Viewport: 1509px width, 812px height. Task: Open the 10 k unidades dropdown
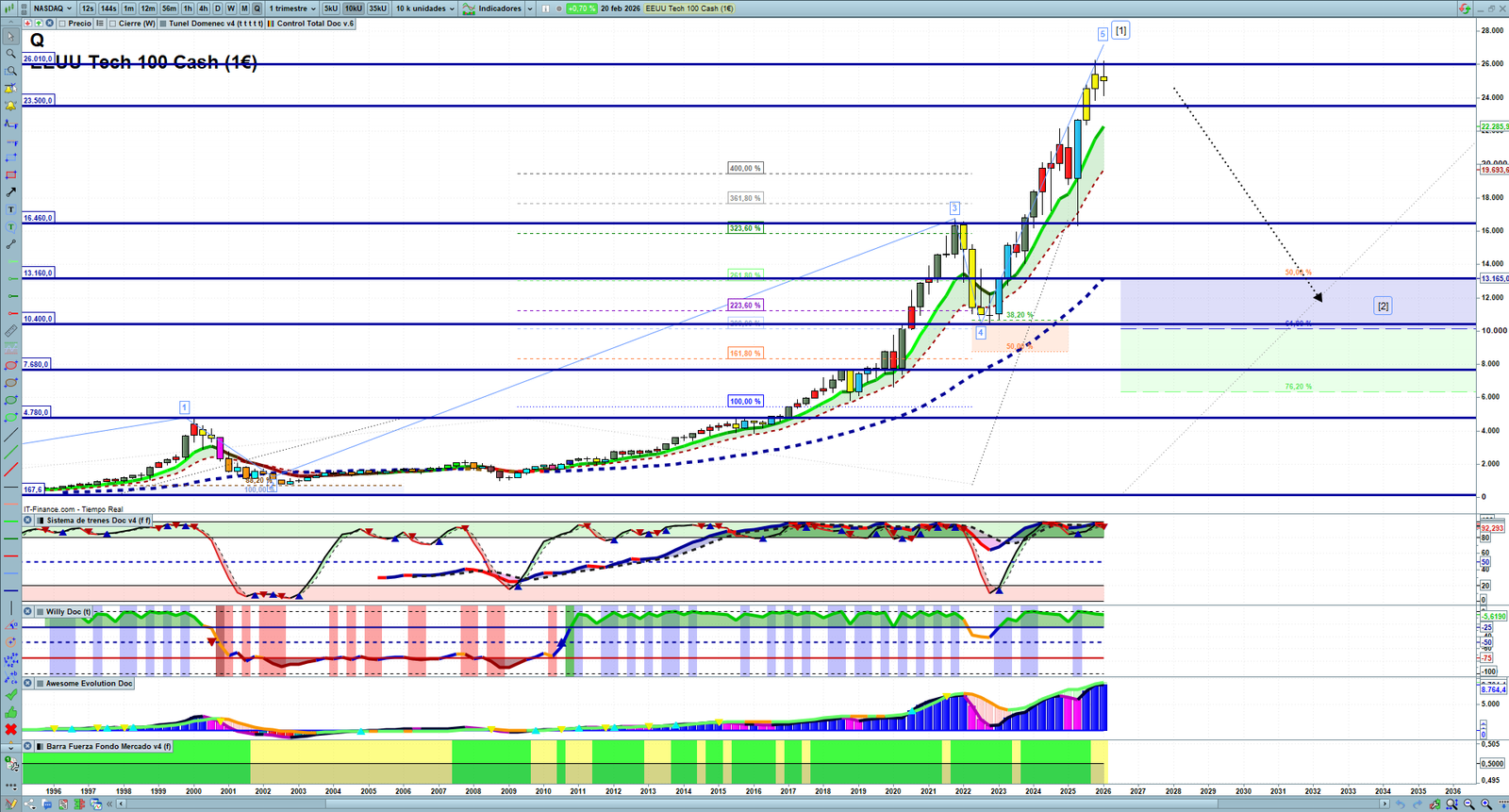coord(424,8)
